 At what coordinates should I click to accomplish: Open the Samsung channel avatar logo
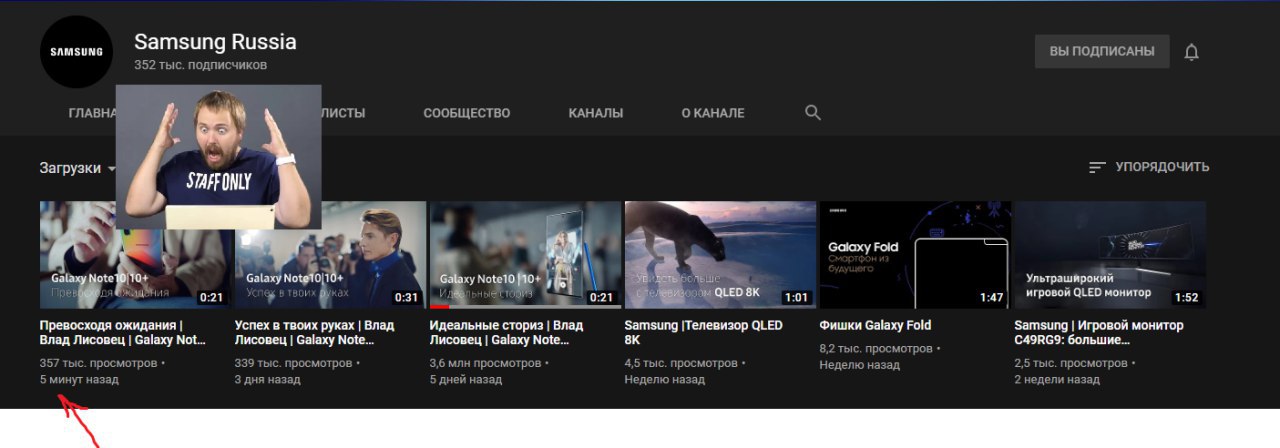(x=76, y=52)
